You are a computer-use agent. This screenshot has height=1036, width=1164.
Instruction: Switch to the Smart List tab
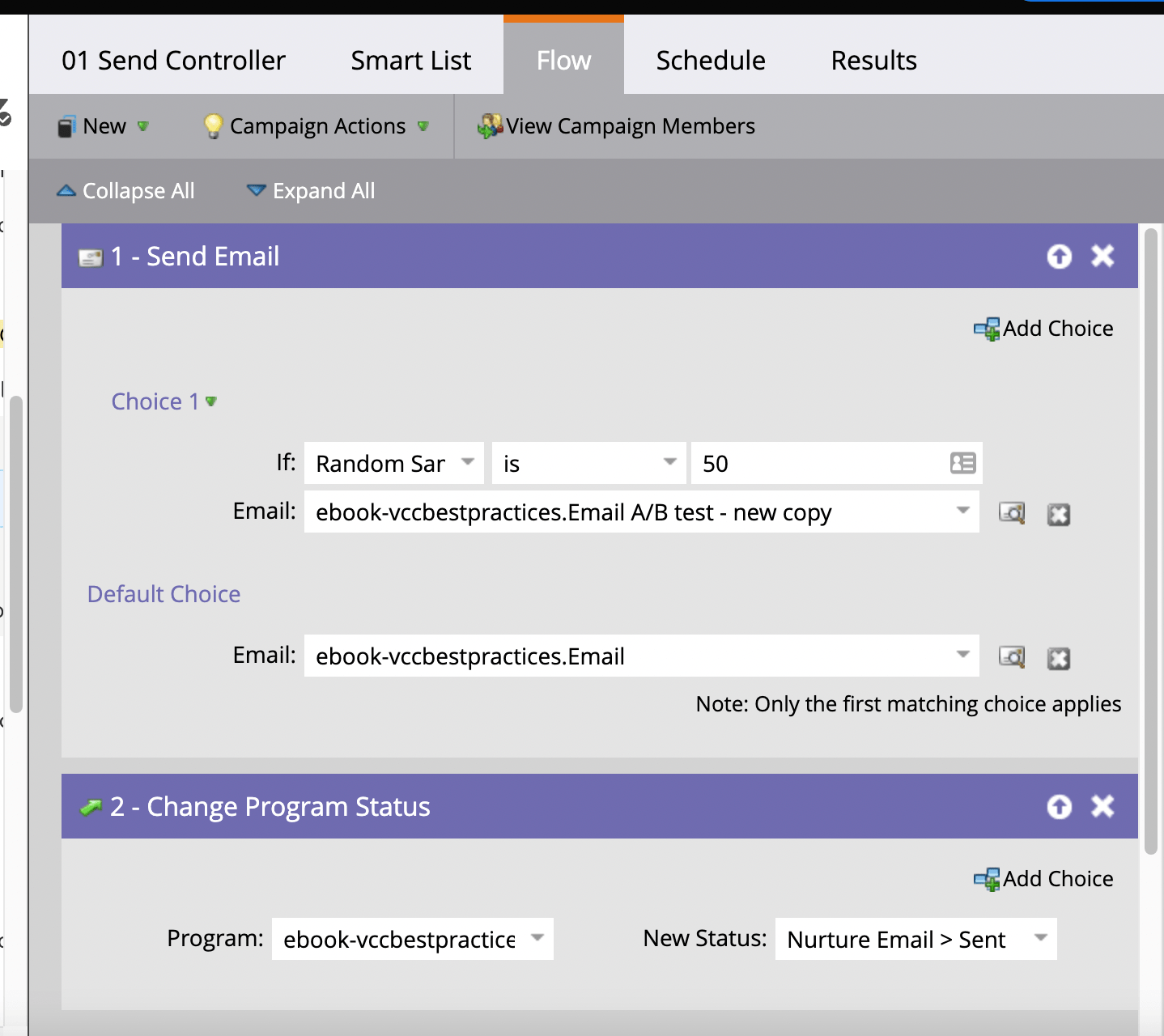410,61
